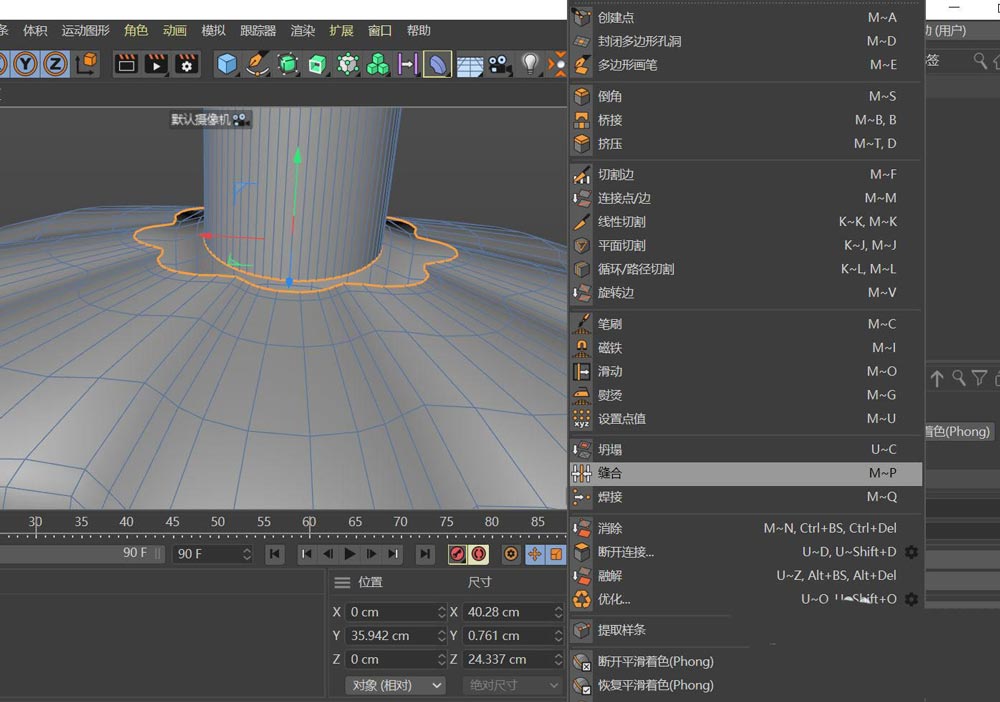
Task: Open the 绝对尺寸 size mode dropdown
Action: click(x=513, y=685)
